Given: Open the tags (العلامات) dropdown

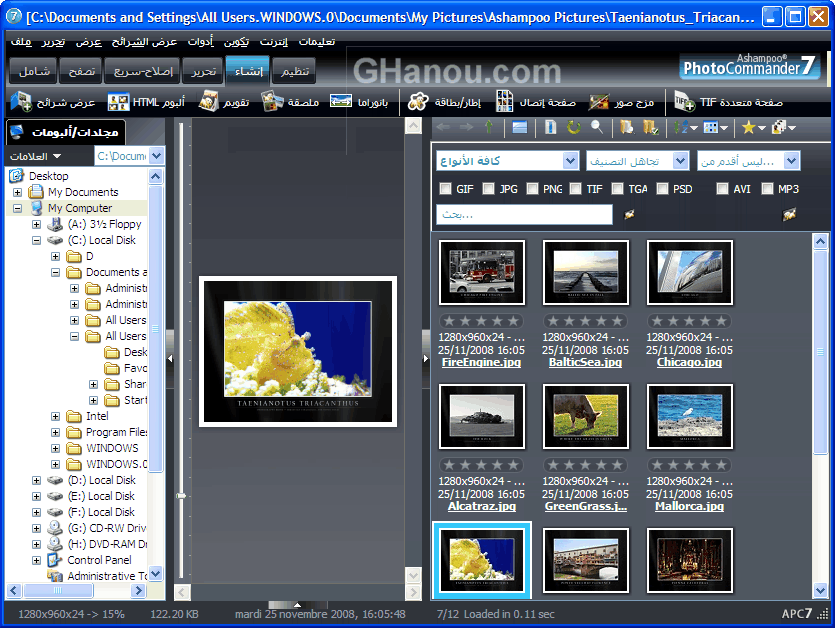Looking at the screenshot, I should pyautogui.click(x=35, y=156).
